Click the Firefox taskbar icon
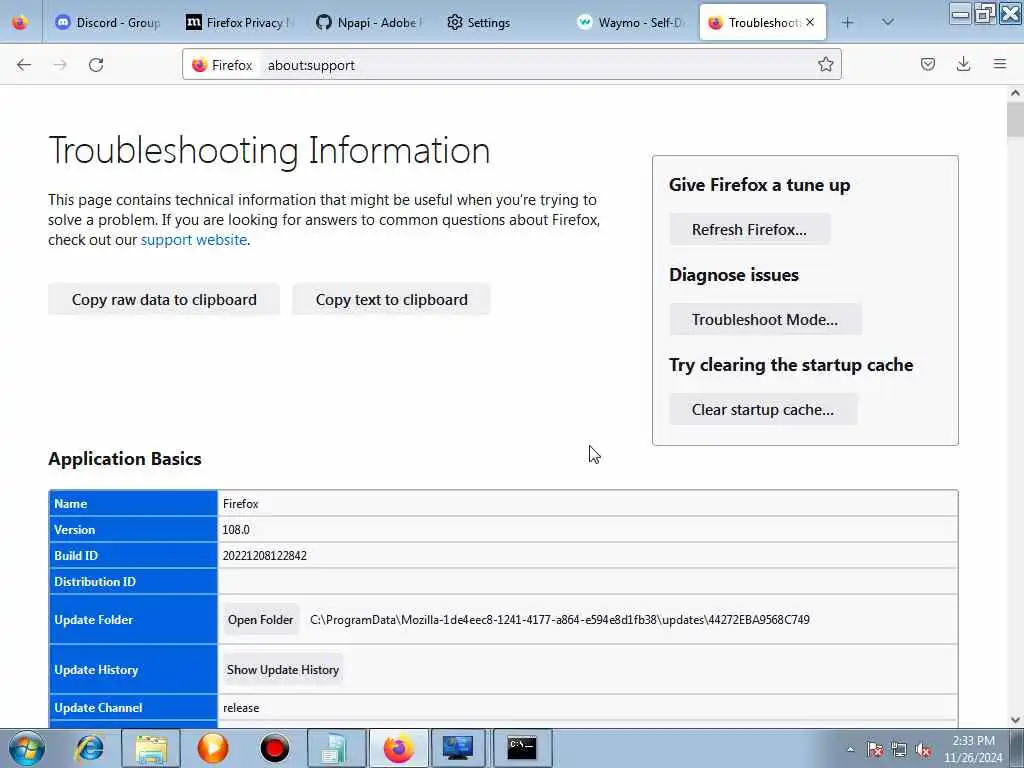Screen dimensions: 1024x768 (x=398, y=748)
